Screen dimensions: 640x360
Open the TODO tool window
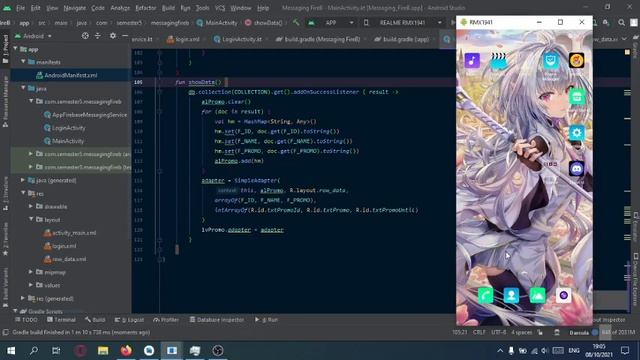(x=26, y=320)
